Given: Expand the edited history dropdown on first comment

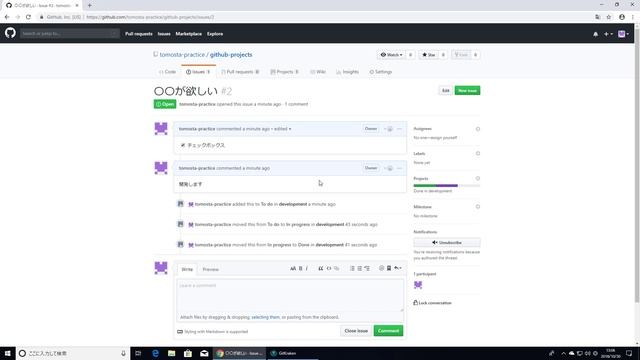Looking at the screenshot, I should tap(282, 129).
